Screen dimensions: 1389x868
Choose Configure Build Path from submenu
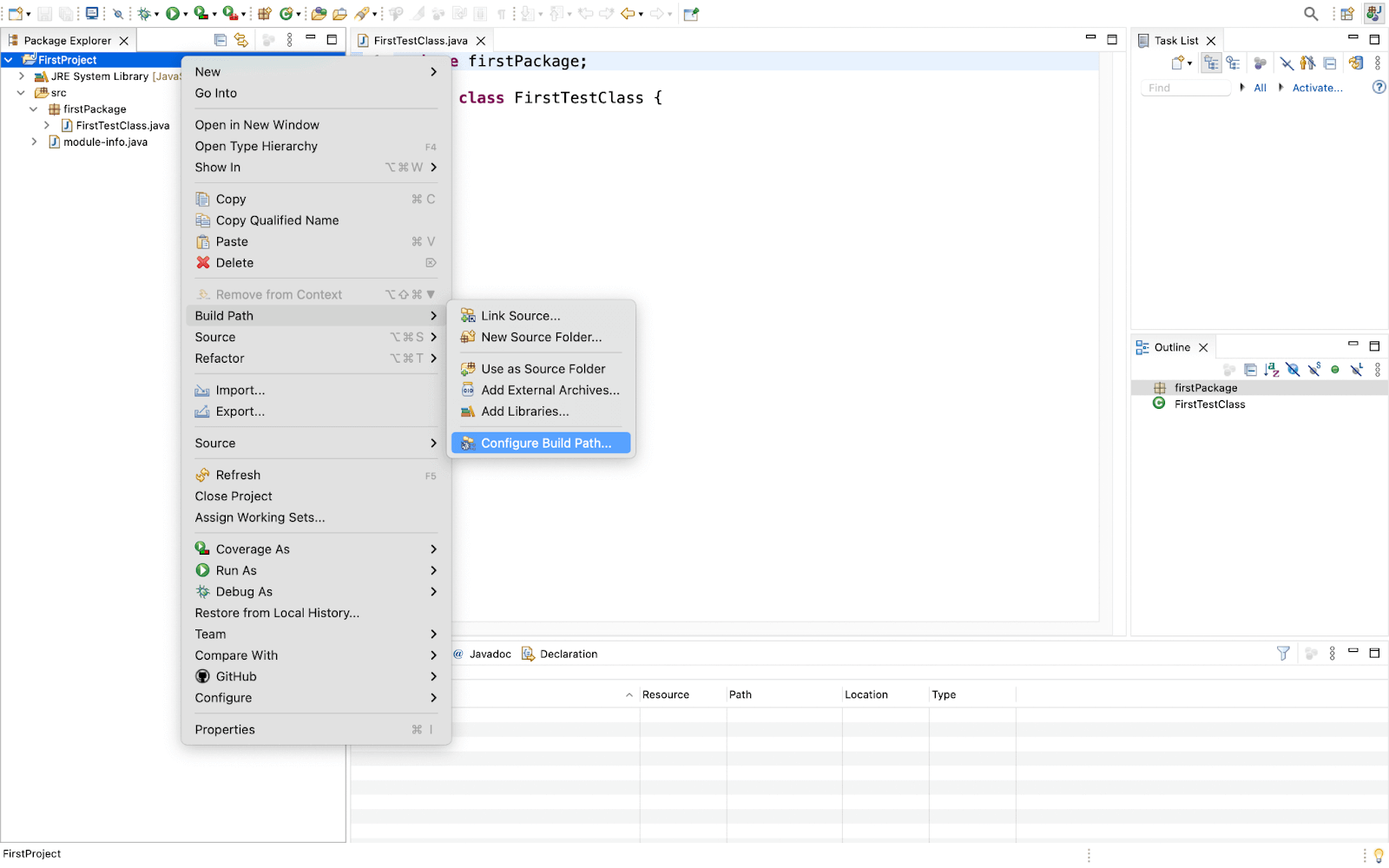(x=545, y=444)
